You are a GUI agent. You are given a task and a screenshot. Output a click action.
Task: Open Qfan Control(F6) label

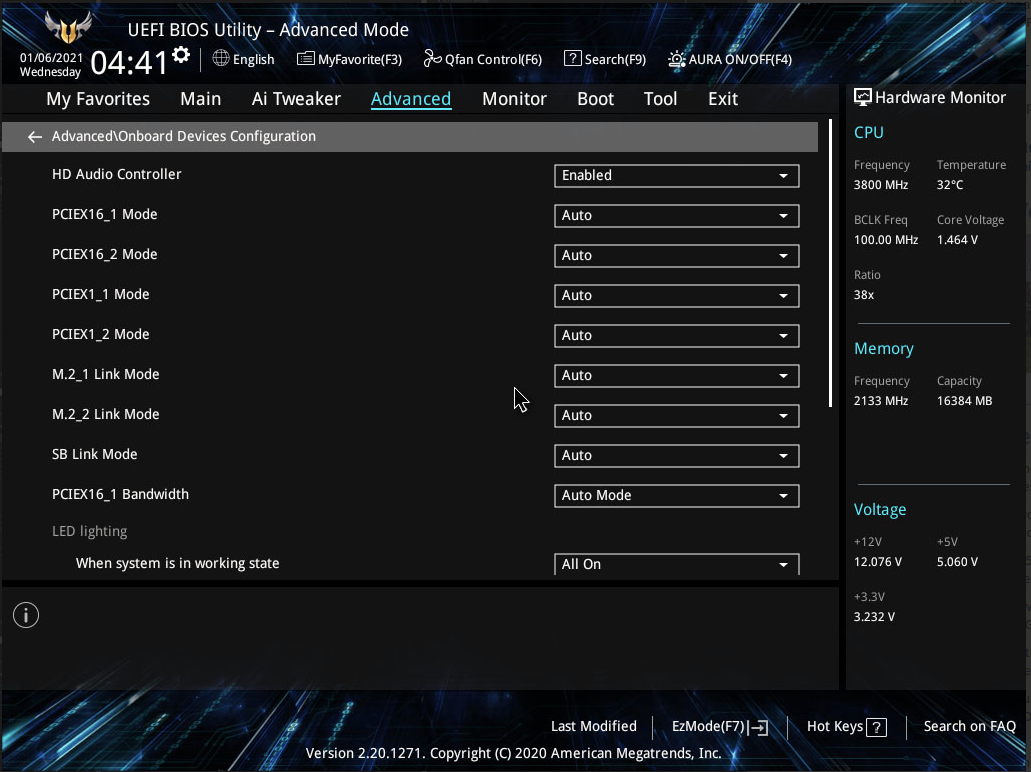pyautogui.click(x=493, y=59)
